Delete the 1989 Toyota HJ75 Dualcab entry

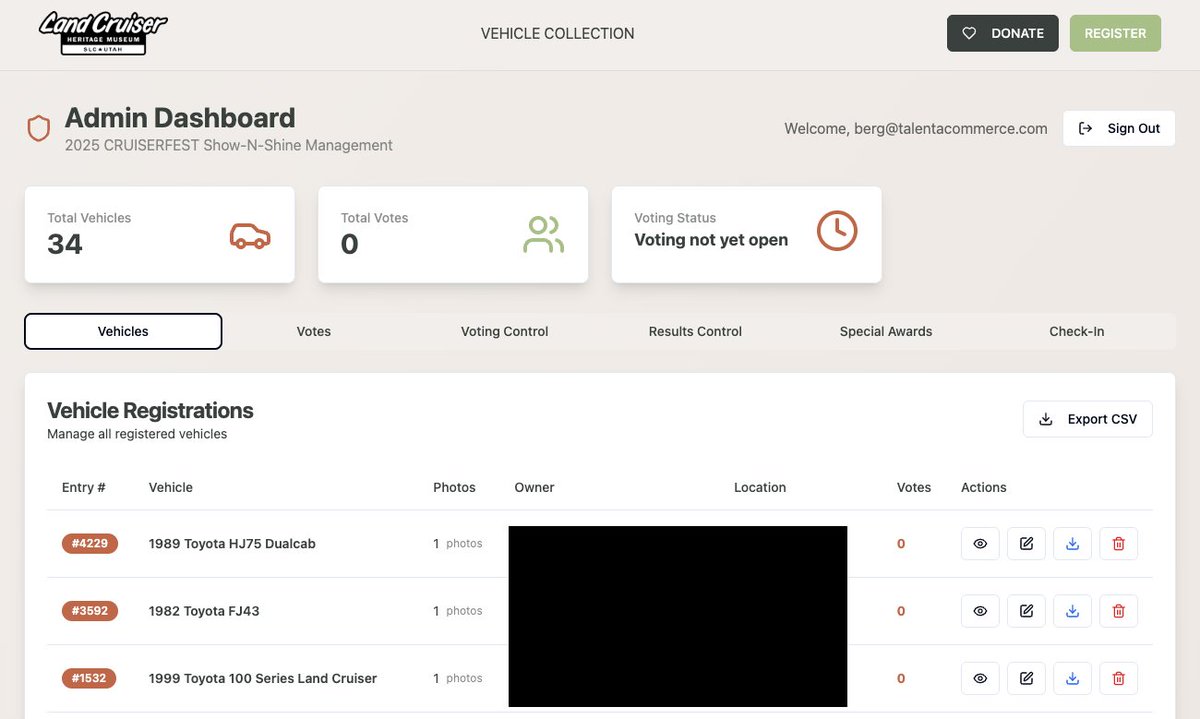(x=1118, y=543)
